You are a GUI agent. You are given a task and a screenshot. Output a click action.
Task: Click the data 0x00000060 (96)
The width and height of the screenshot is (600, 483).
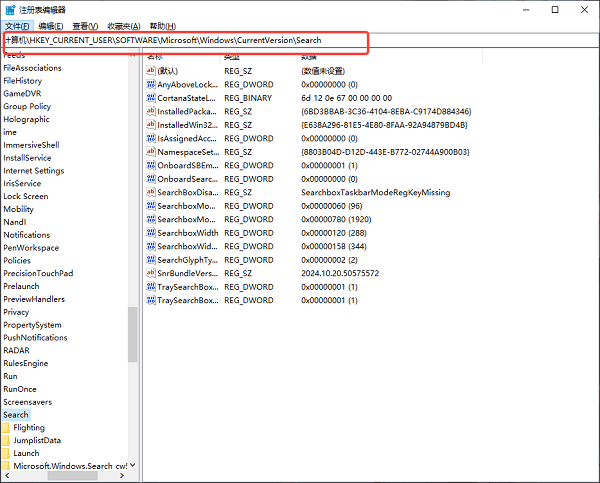click(331, 206)
